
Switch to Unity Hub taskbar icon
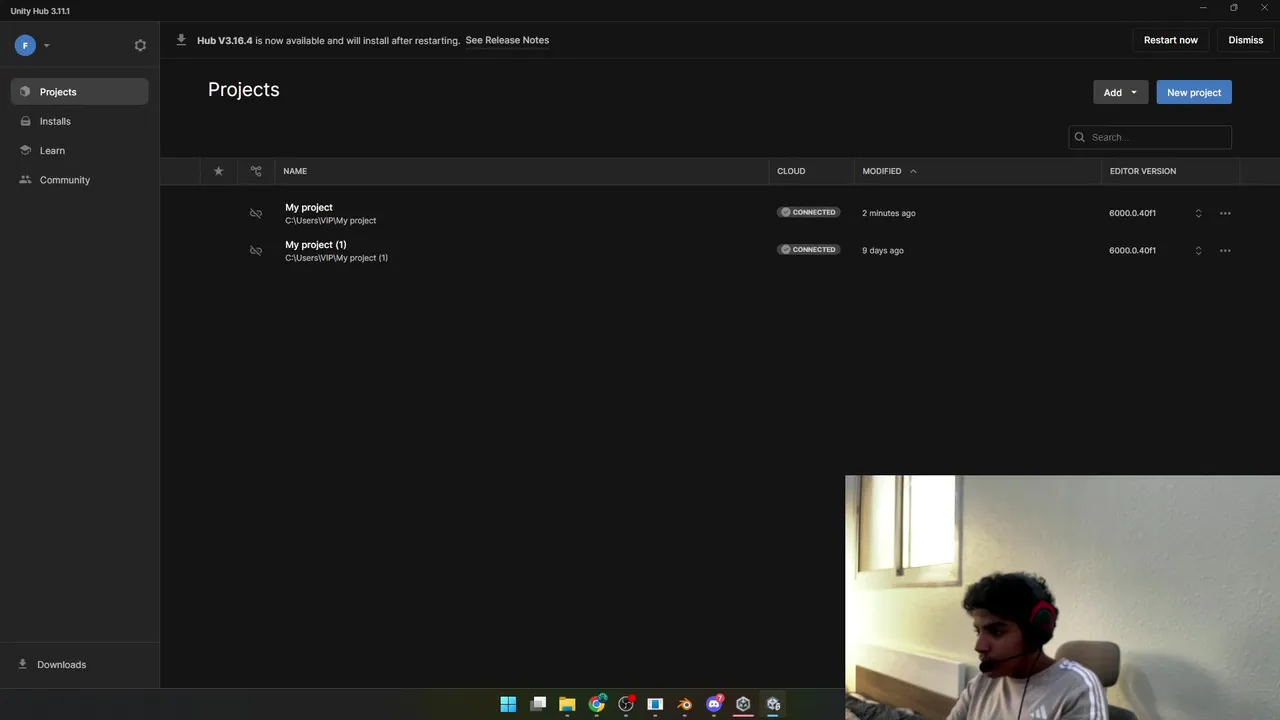click(743, 704)
